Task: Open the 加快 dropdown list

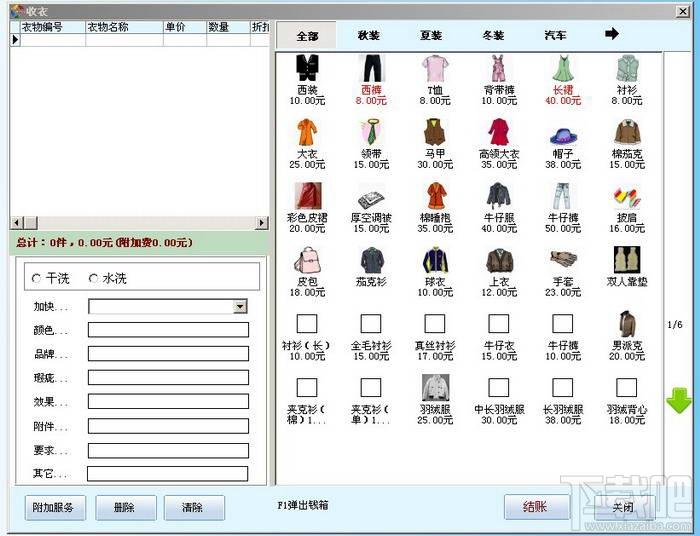Action: click(x=240, y=306)
